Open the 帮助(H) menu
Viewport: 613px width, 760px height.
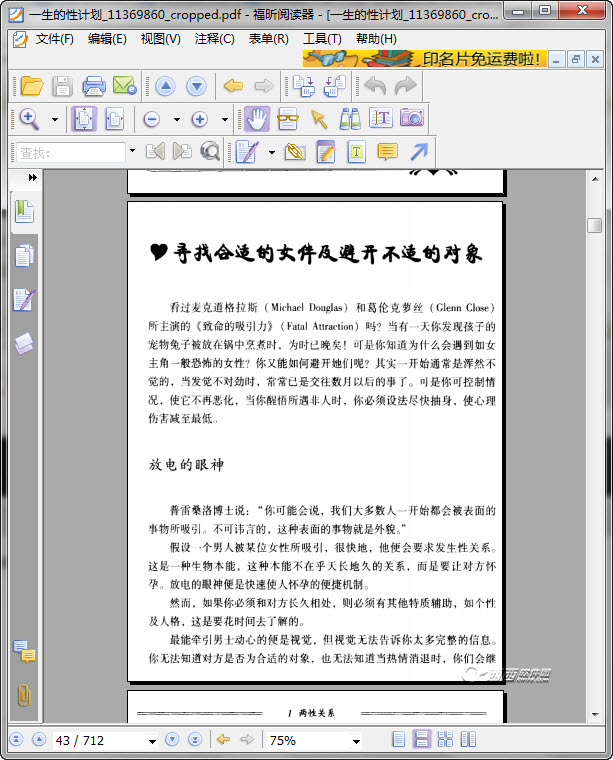[x=376, y=39]
